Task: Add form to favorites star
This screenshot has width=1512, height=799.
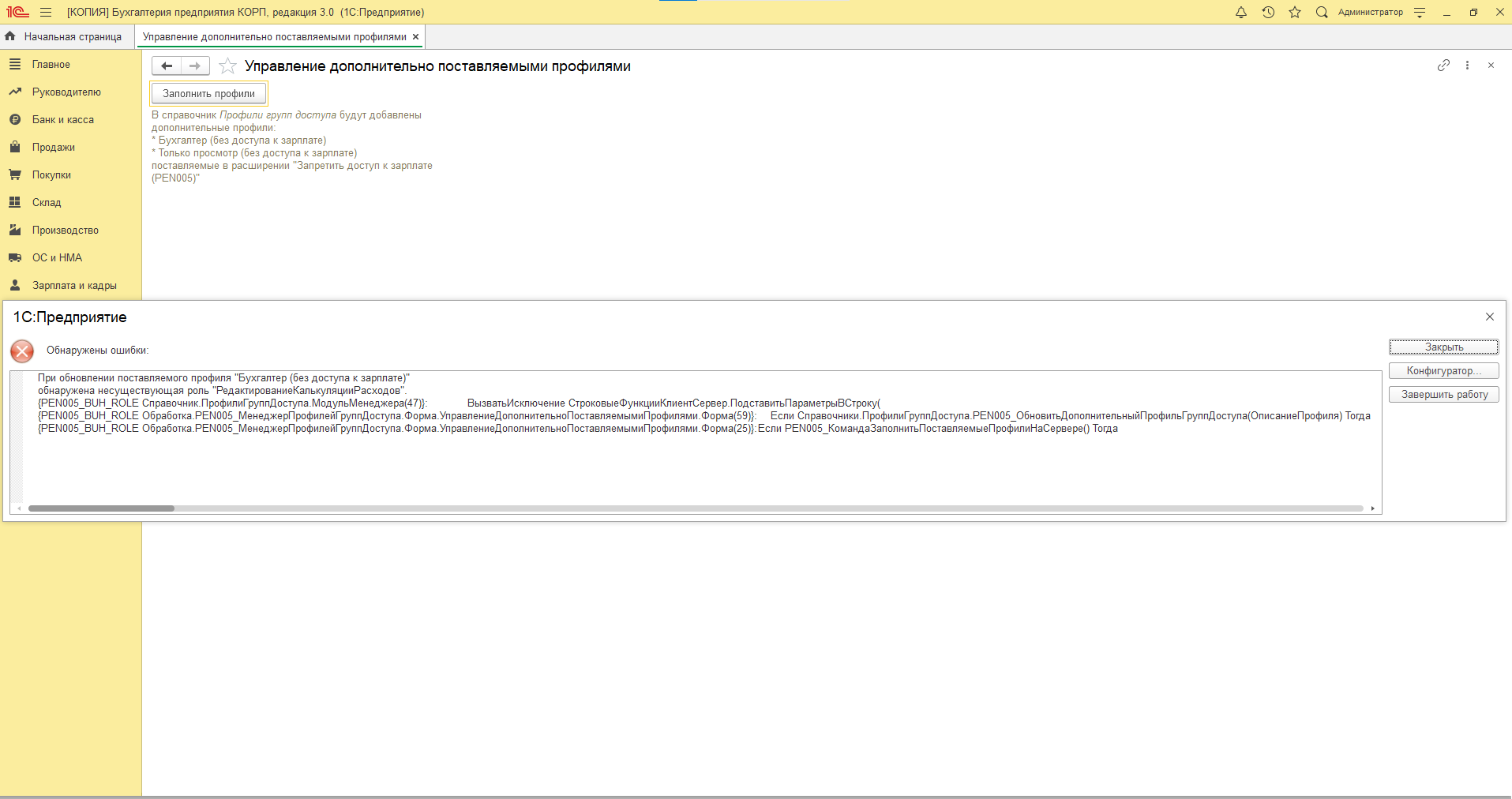Action: (x=227, y=66)
